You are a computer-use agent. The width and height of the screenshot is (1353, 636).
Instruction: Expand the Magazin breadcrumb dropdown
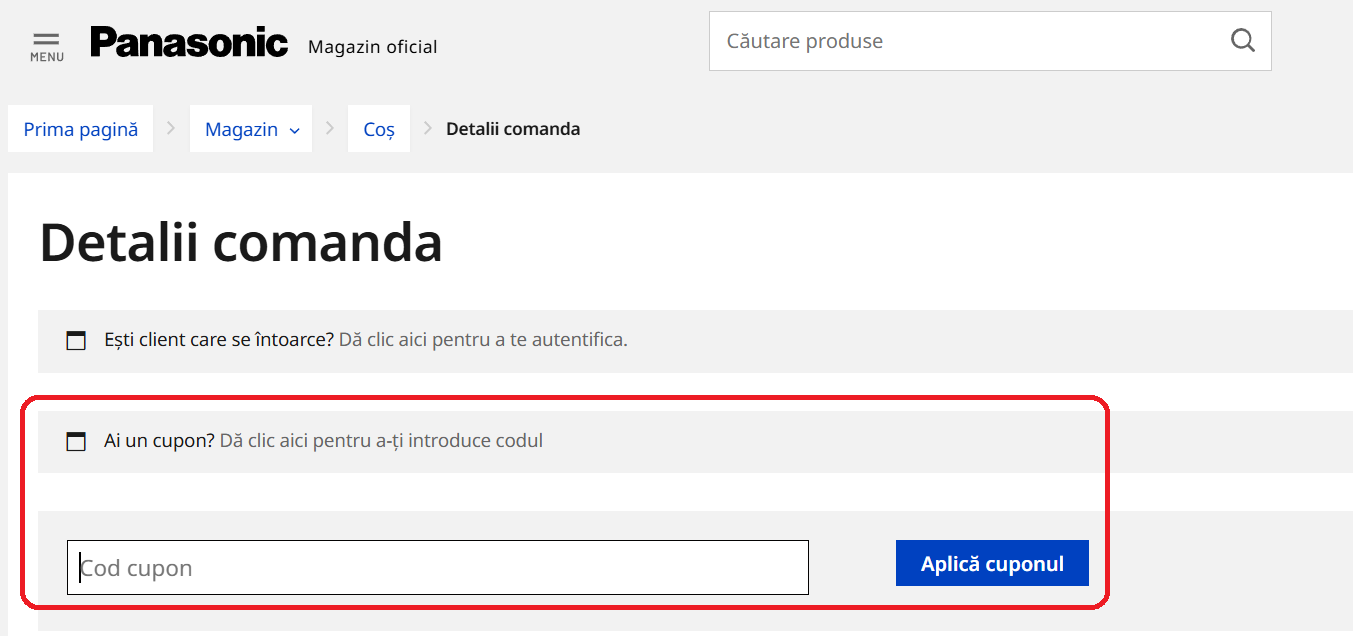[295, 129]
